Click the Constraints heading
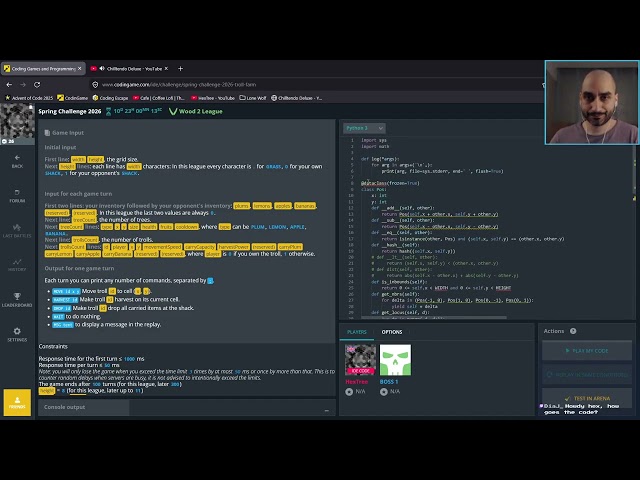The width and height of the screenshot is (640, 480). click(x=53, y=346)
